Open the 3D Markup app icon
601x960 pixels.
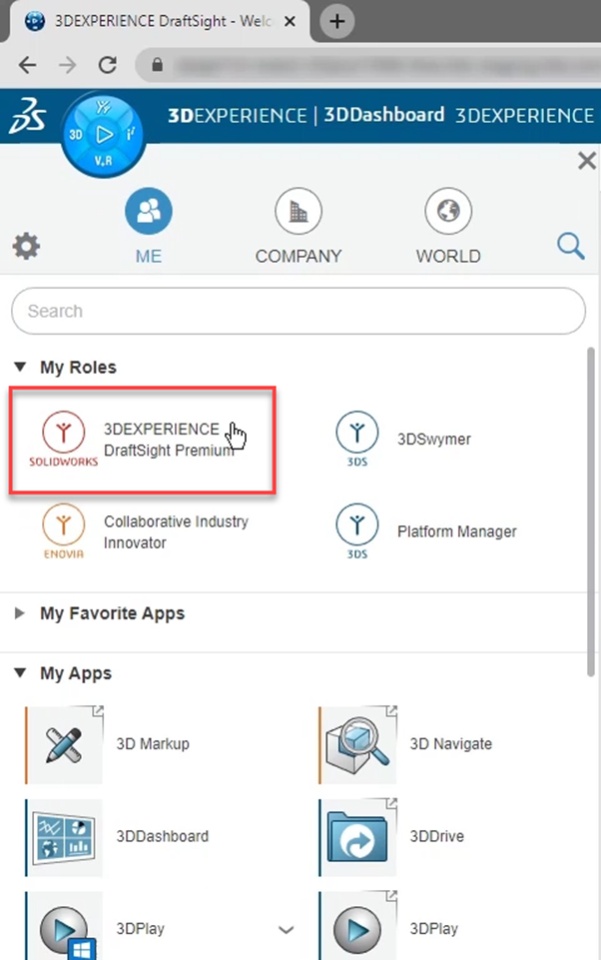click(63, 744)
